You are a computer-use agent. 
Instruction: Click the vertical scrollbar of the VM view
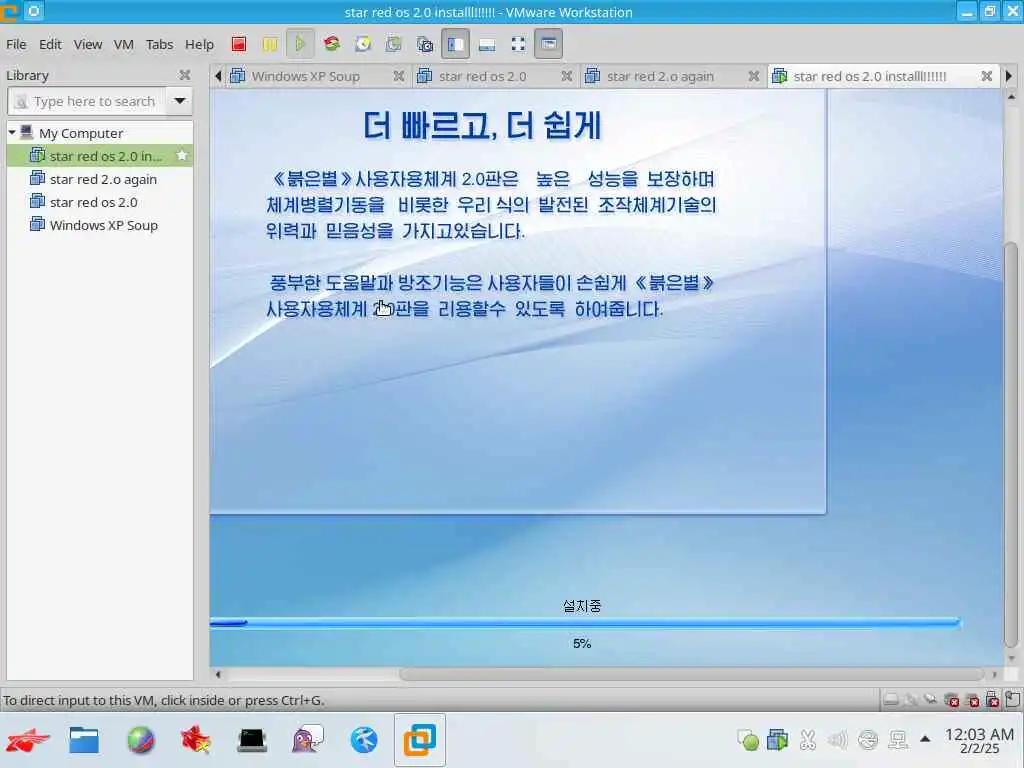point(1011,444)
